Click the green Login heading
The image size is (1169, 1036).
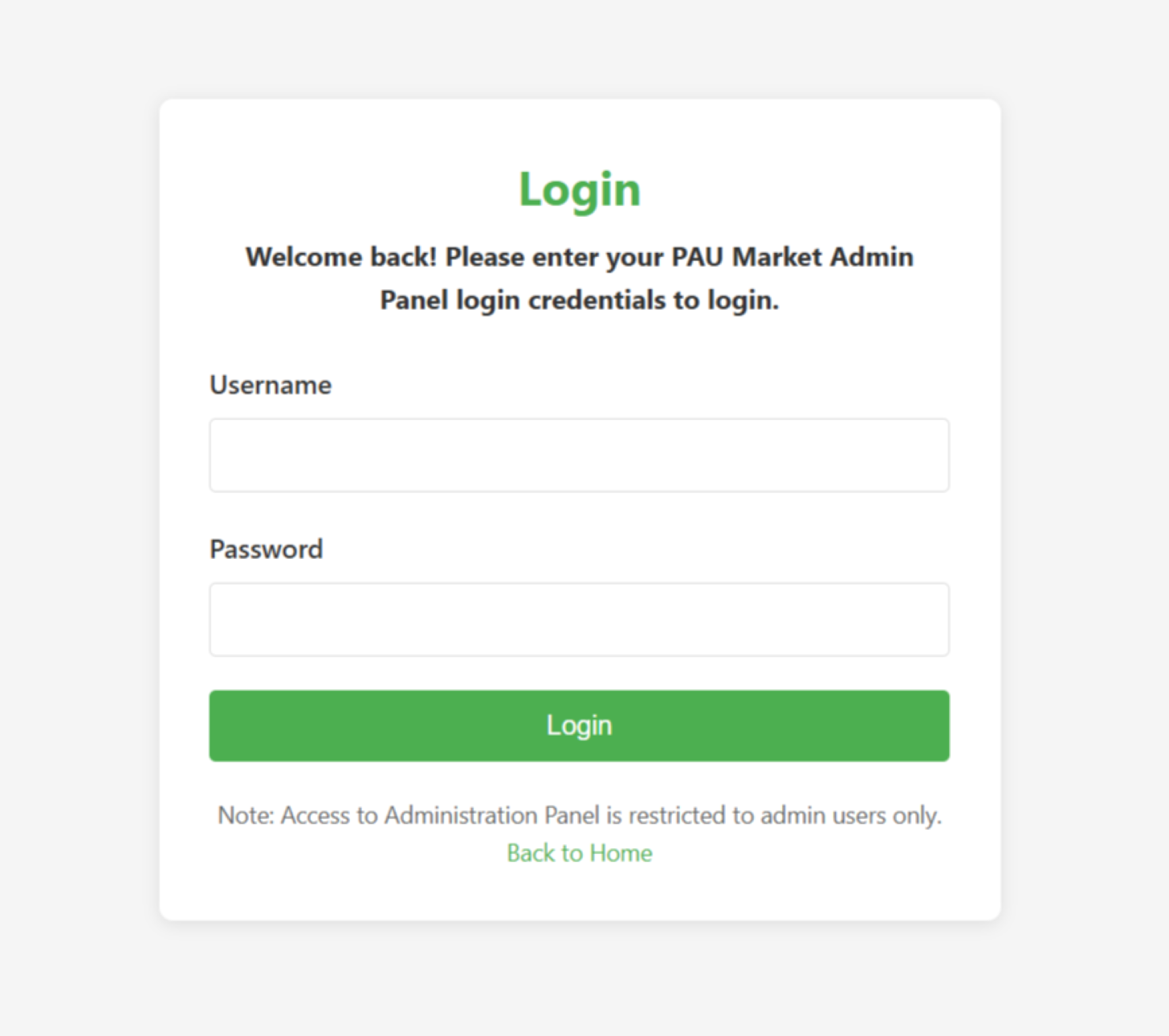click(579, 190)
